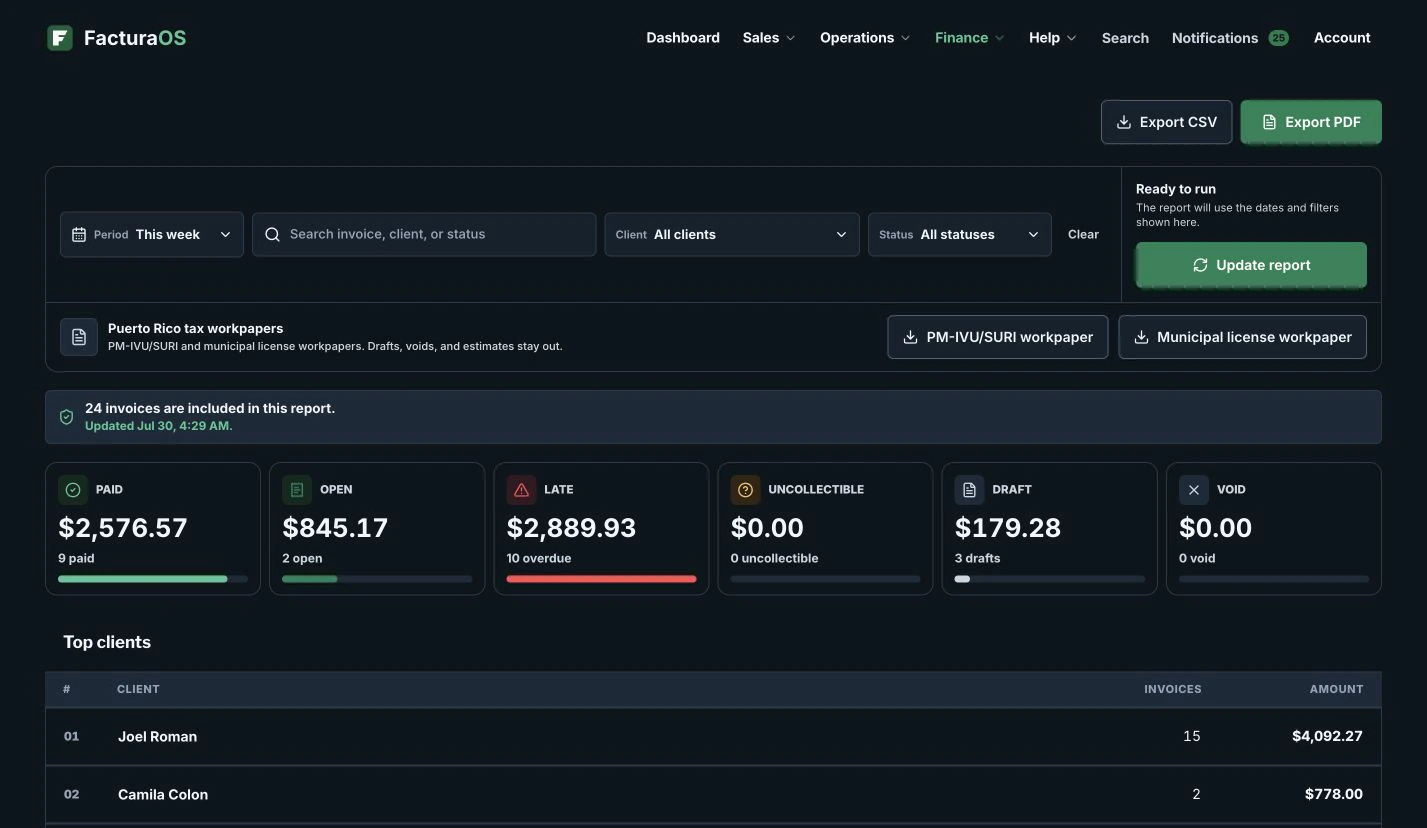Click the INVOICES column header
The width and height of the screenshot is (1427, 828).
1173,689
